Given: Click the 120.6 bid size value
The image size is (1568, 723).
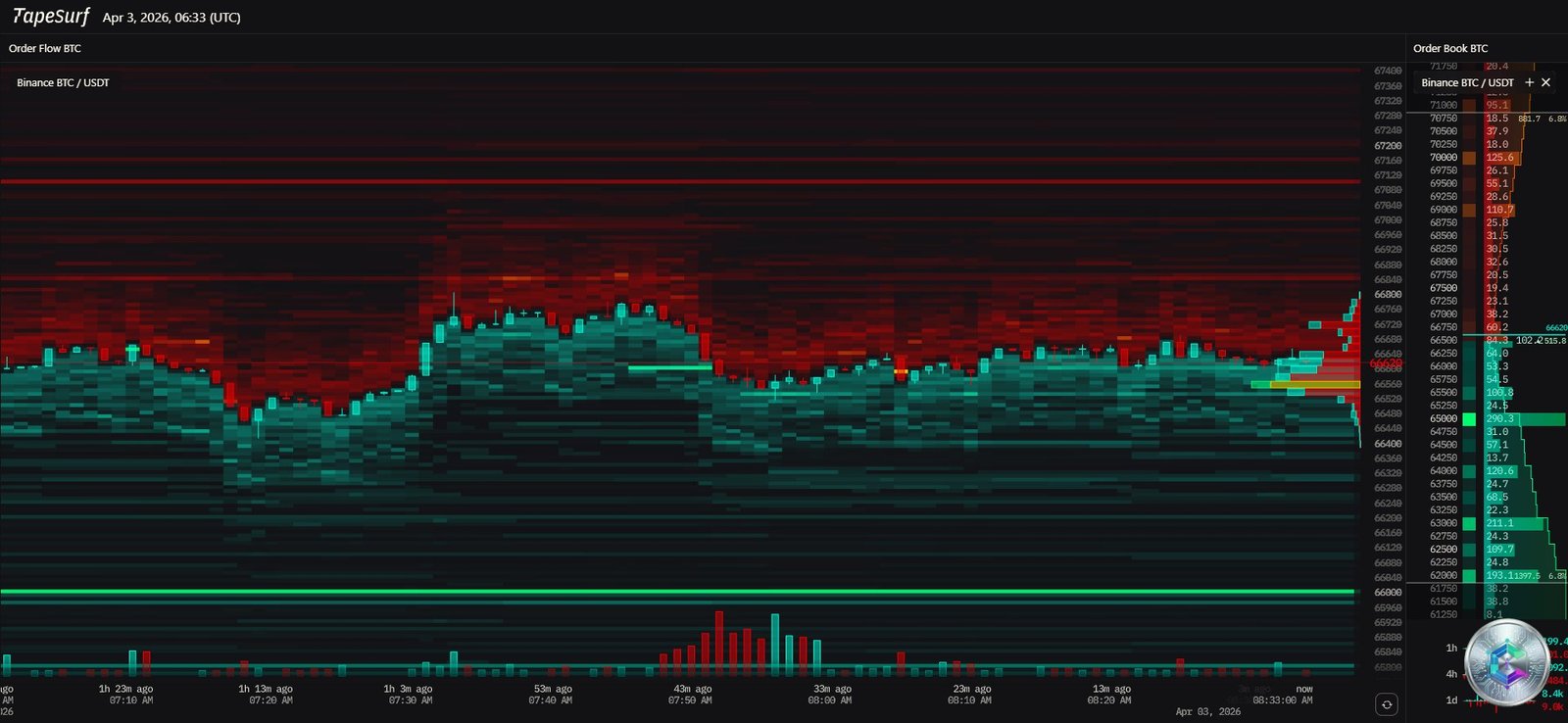Looking at the screenshot, I should click(x=1499, y=470).
